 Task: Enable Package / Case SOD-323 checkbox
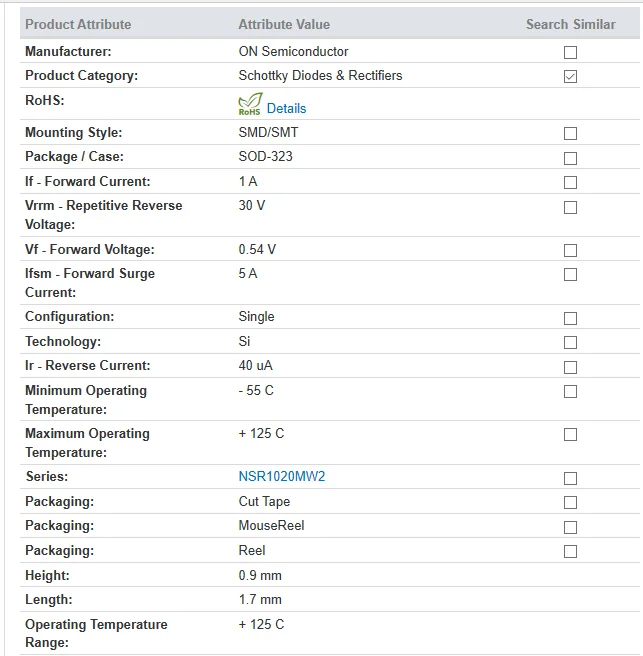(x=570, y=158)
